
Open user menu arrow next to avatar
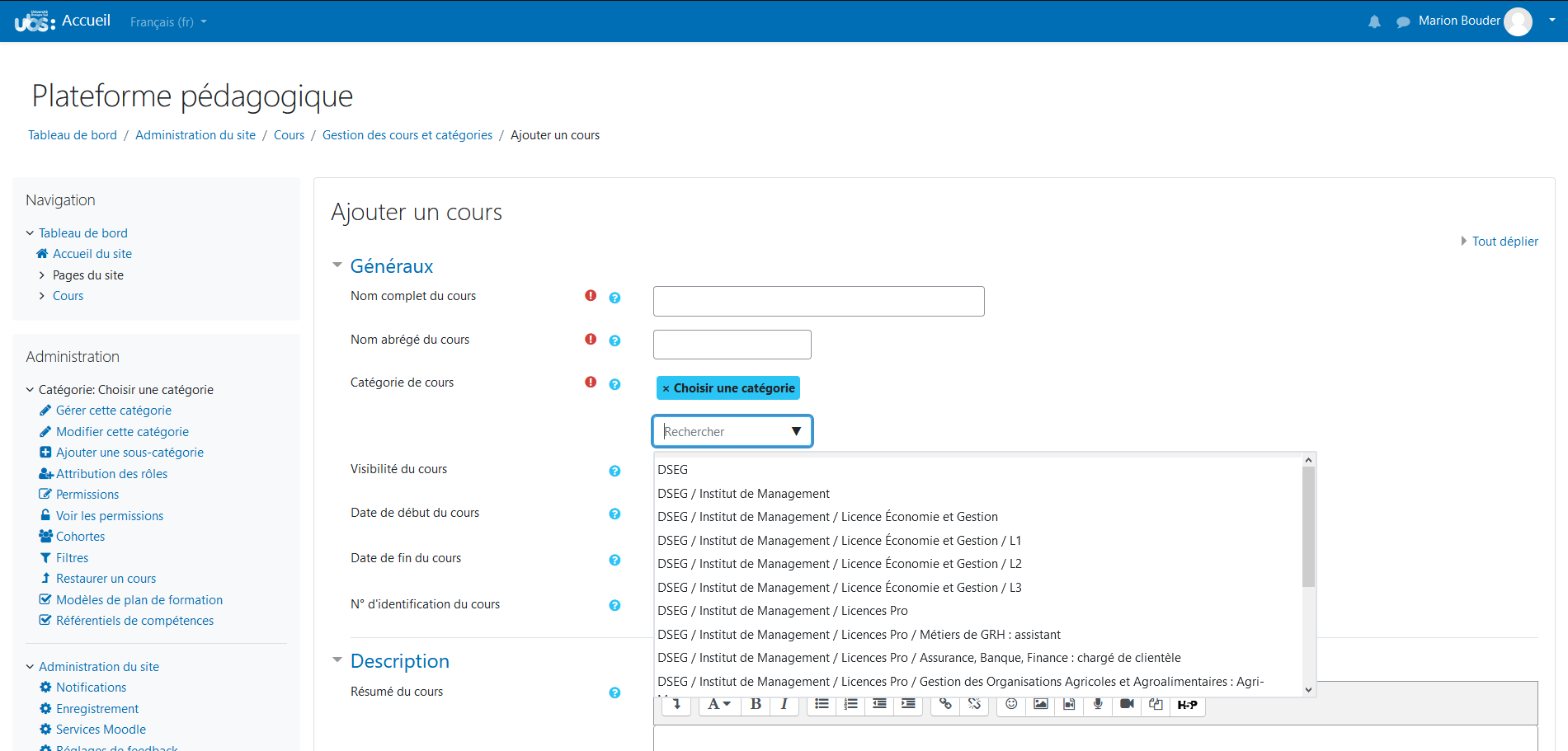[x=1552, y=20]
